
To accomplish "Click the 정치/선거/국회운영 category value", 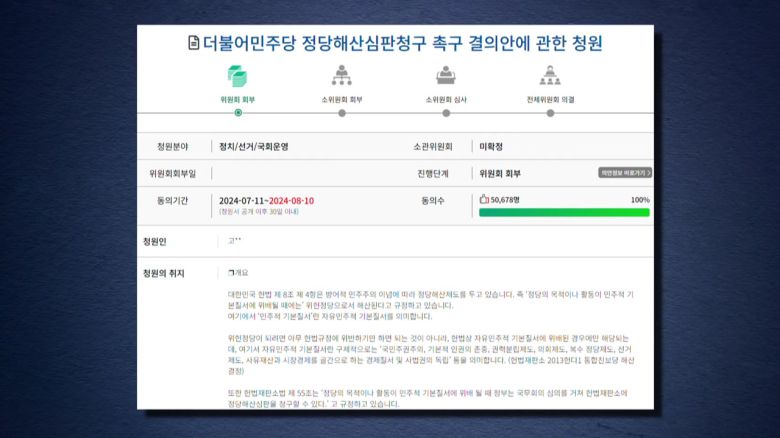I will (x=253, y=146).
